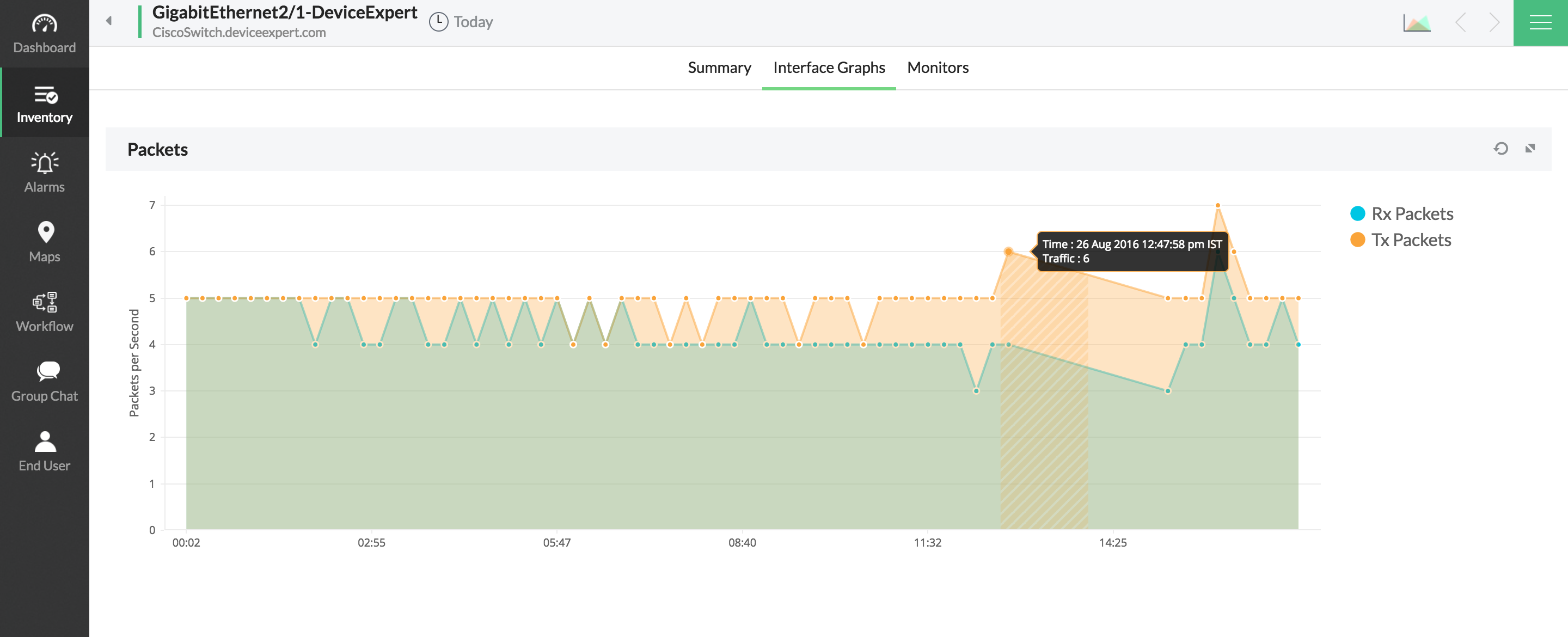Image resolution: width=1568 pixels, height=637 pixels.
Task: Select the Inventory sidebar icon
Action: 45,103
